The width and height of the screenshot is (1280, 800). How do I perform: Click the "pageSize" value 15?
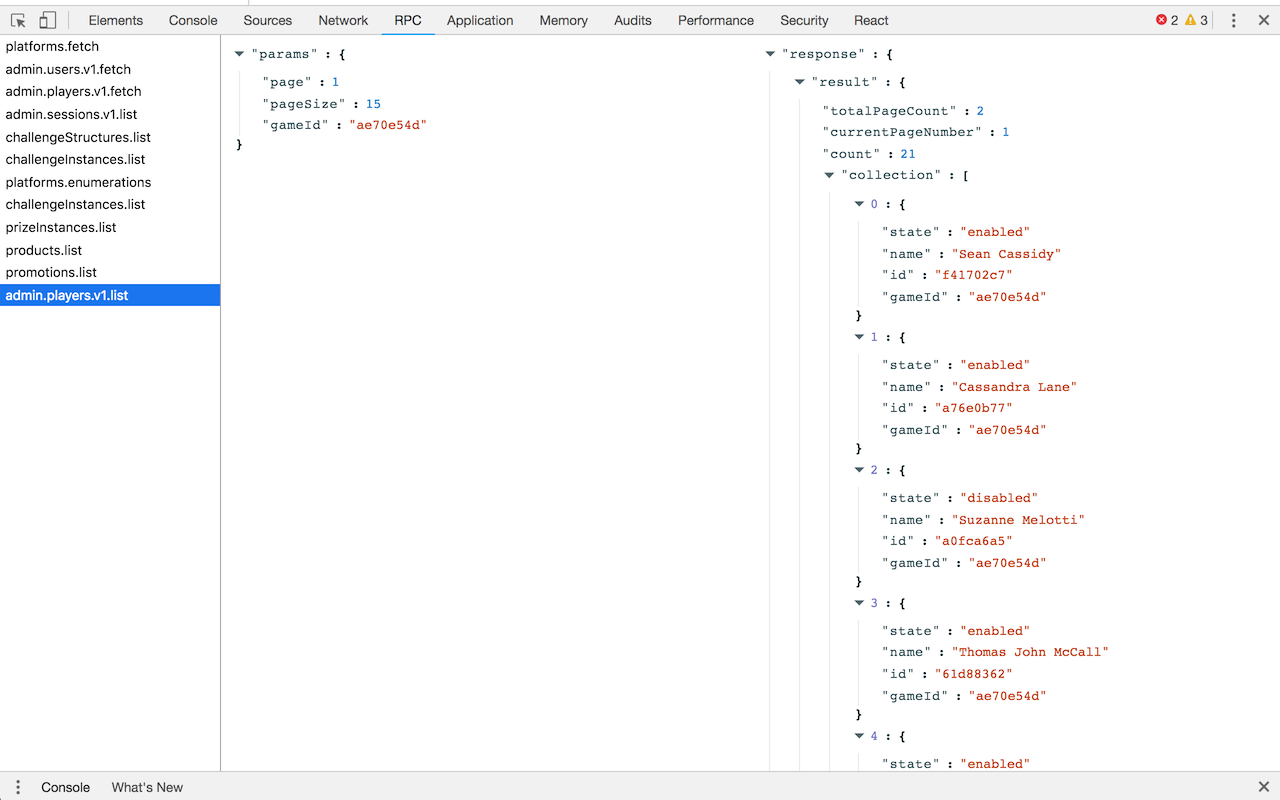(x=373, y=104)
